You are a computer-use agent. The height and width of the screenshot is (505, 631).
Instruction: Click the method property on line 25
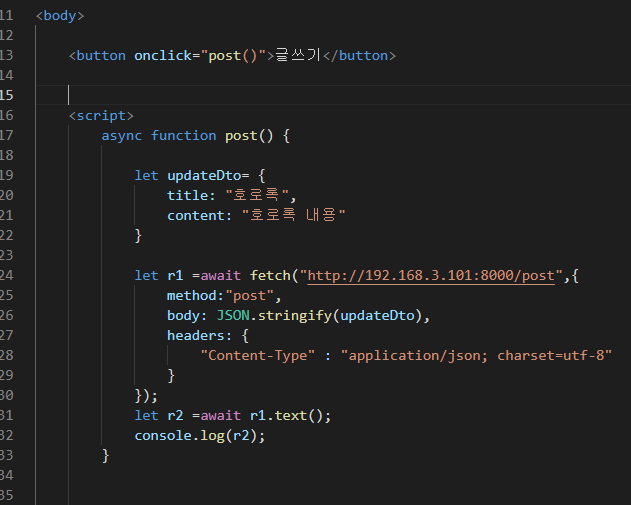192,296
